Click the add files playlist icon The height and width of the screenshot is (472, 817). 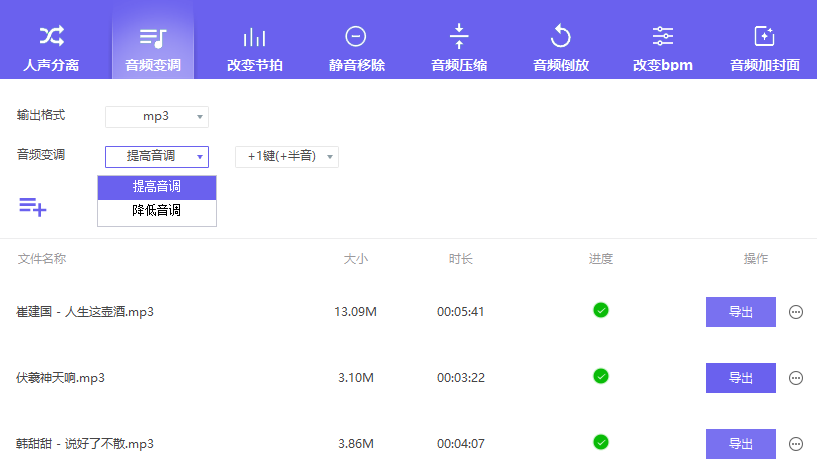(32, 207)
